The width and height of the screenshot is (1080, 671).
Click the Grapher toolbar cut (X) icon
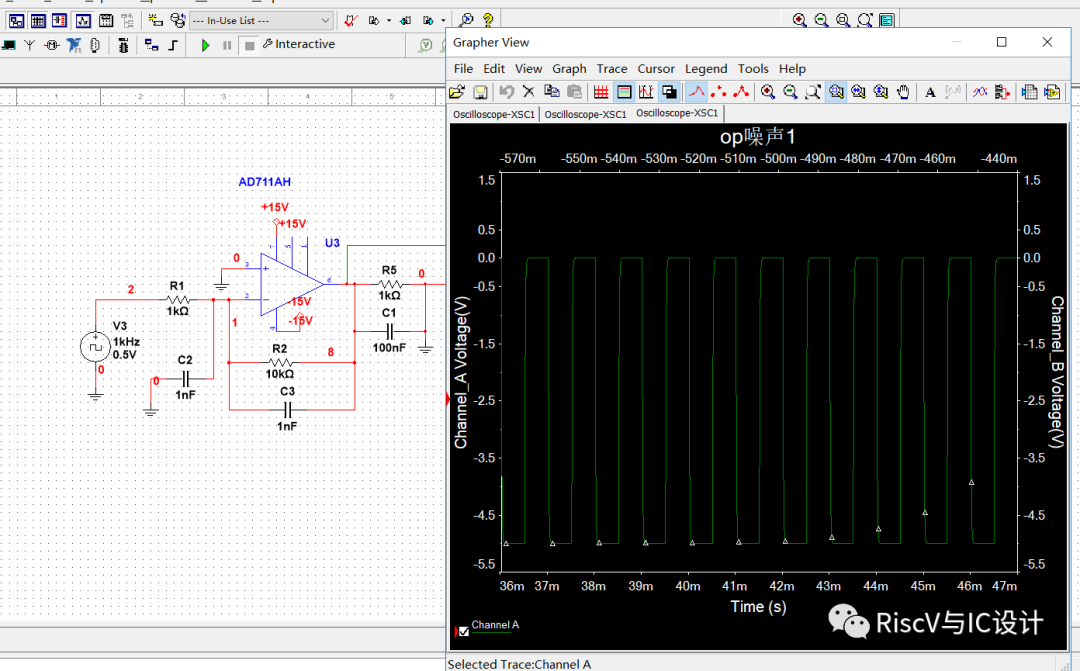coord(529,92)
